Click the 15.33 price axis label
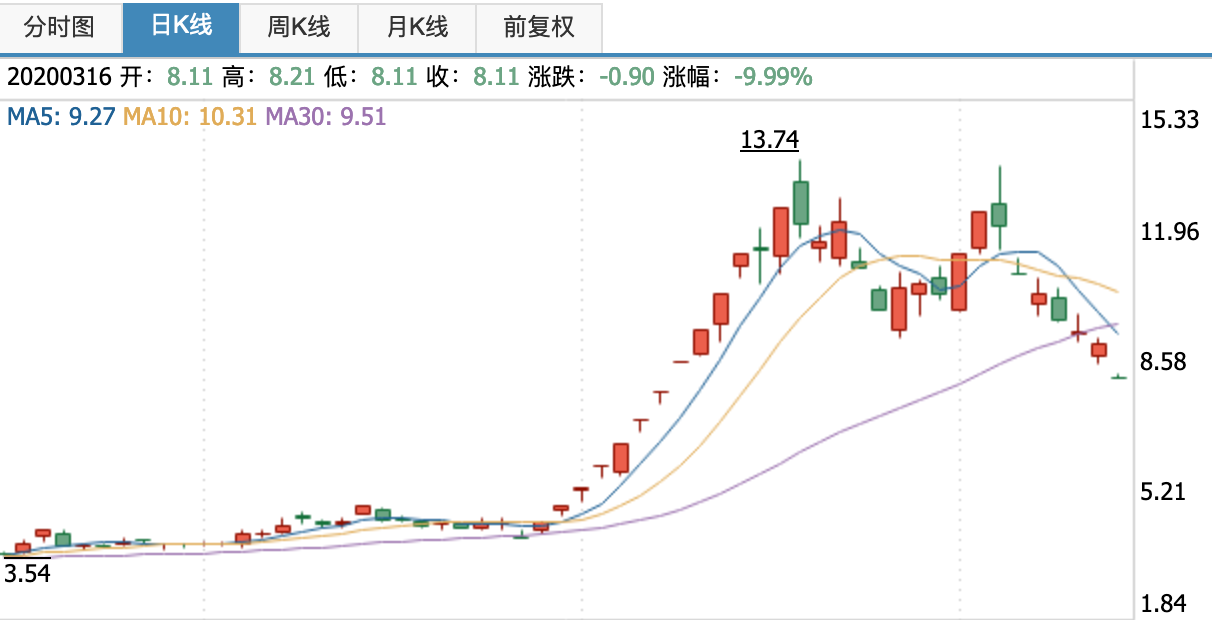 click(1169, 120)
